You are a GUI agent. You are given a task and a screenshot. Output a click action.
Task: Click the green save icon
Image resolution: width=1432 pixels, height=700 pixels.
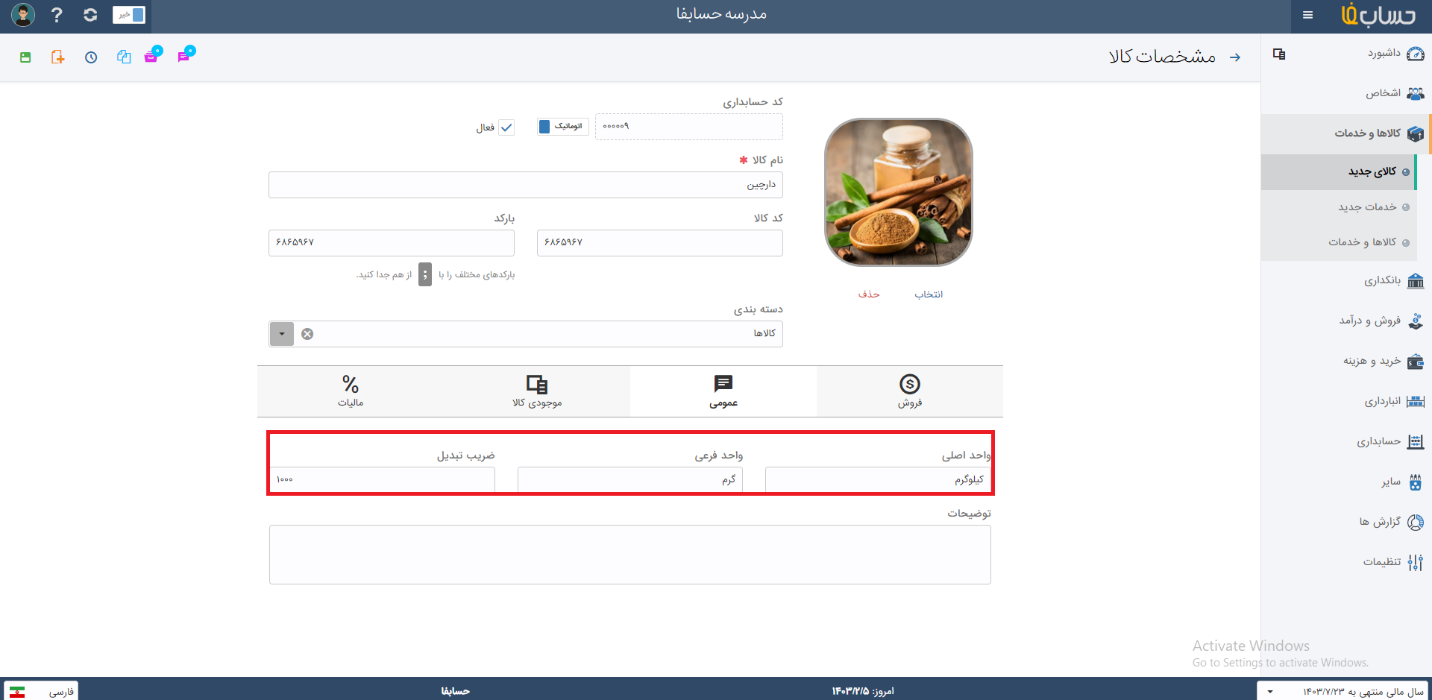pyautogui.click(x=26, y=57)
